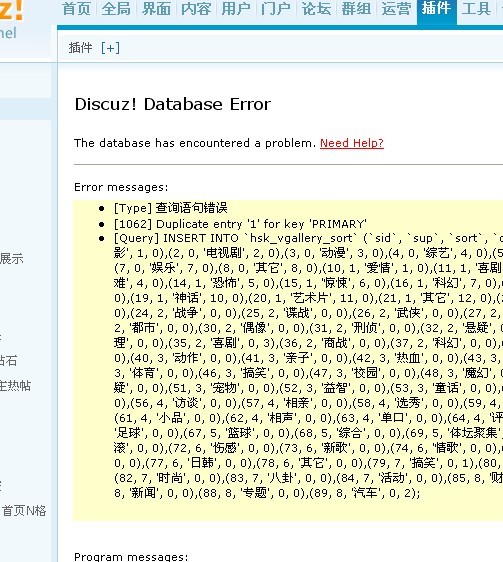Open the 门户 tab
503x562 pixels.
point(276,8)
